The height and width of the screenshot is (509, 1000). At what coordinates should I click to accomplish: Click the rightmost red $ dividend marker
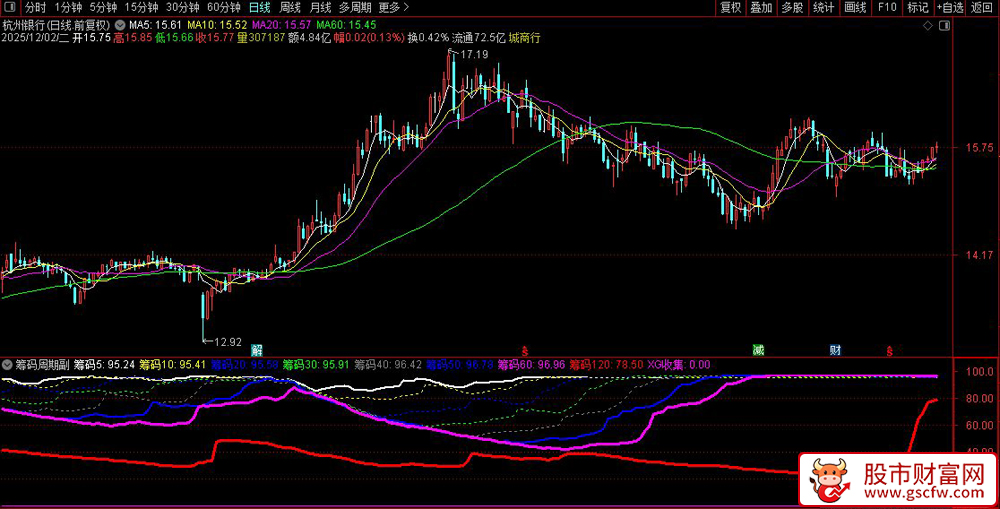889,351
